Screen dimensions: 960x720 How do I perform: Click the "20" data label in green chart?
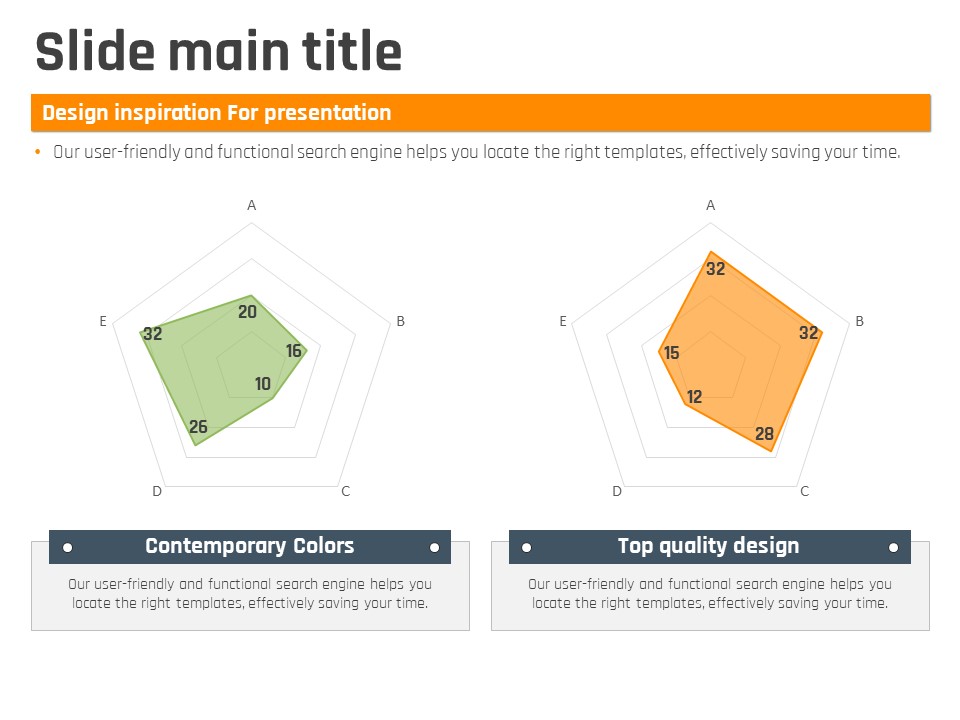[x=248, y=312]
